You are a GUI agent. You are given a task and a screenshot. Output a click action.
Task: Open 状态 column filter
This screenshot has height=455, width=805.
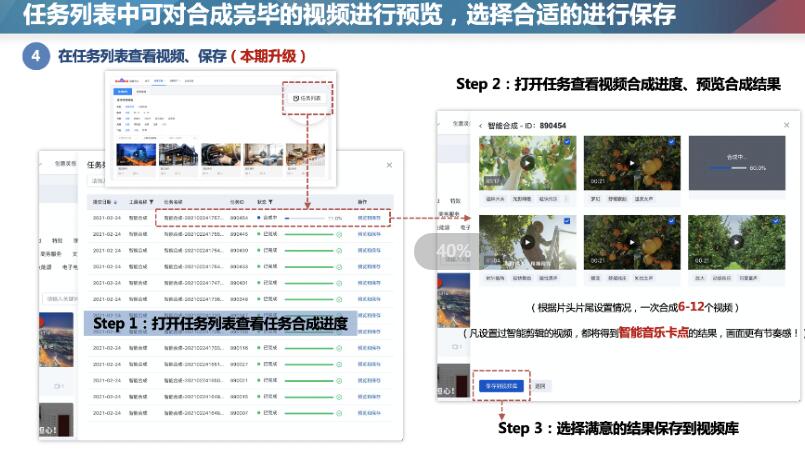click(x=271, y=200)
